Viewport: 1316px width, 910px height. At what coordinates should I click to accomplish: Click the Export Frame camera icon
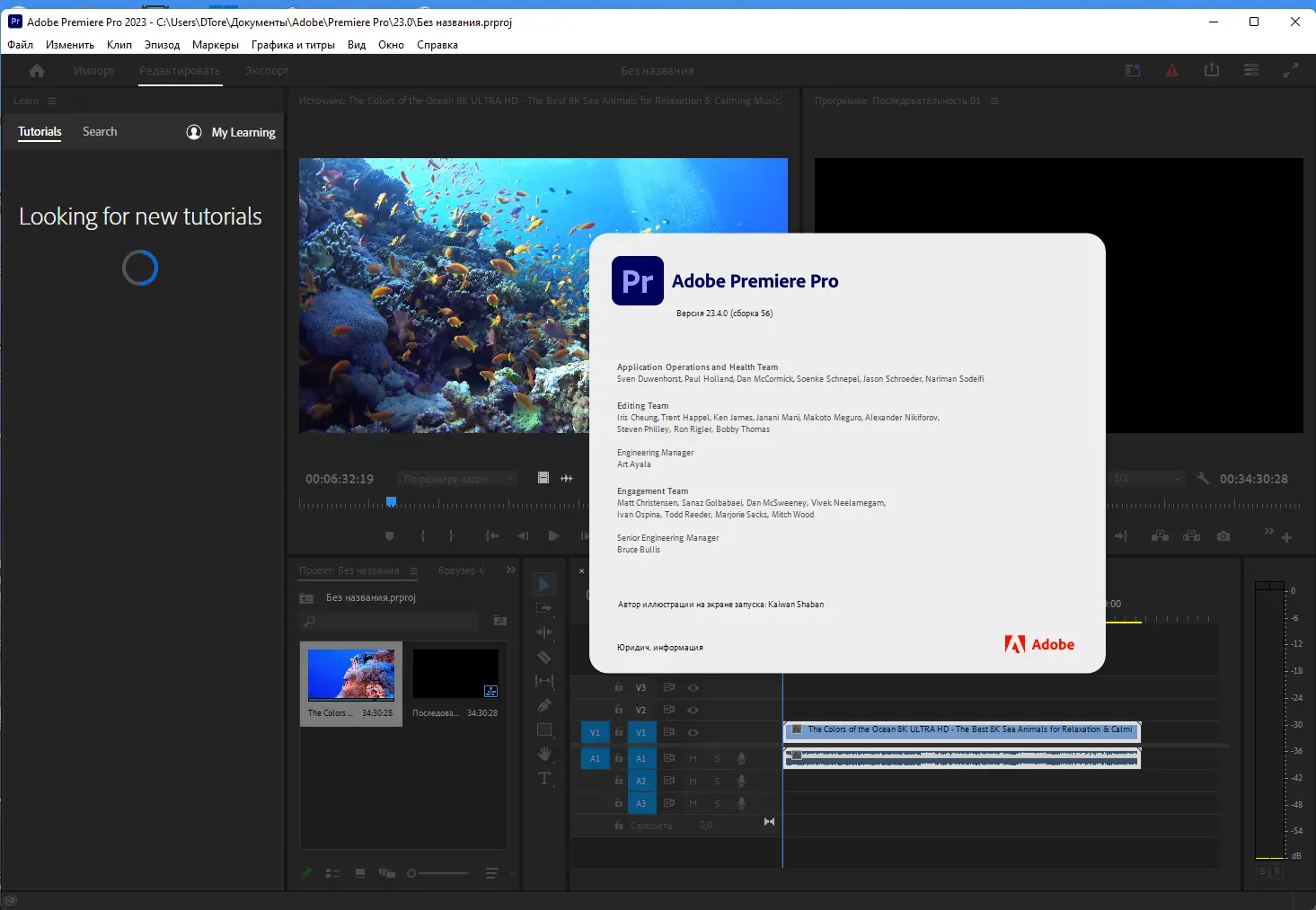[x=1223, y=536]
